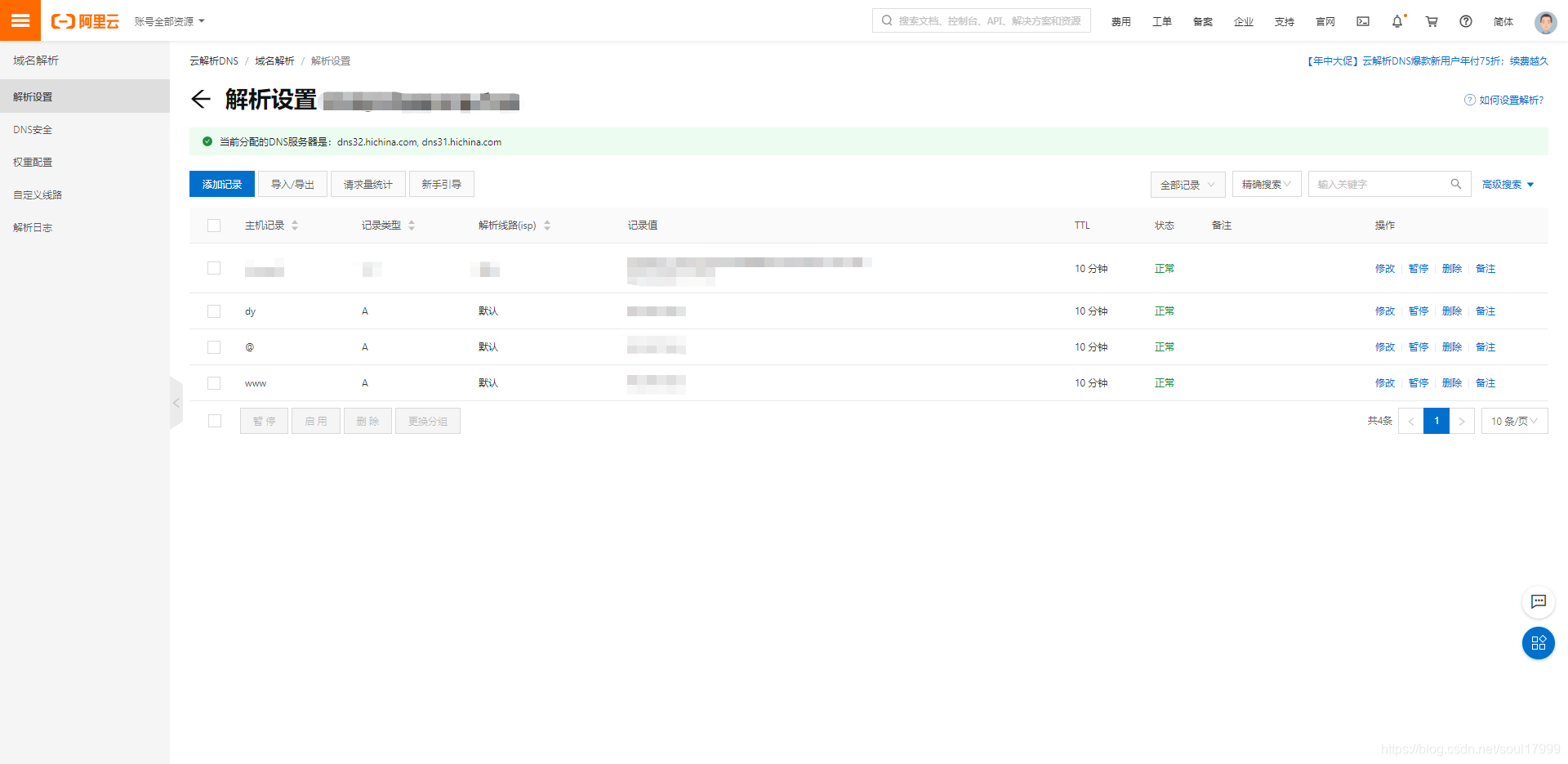Open 域名解析 in the sidebar

coord(36,60)
